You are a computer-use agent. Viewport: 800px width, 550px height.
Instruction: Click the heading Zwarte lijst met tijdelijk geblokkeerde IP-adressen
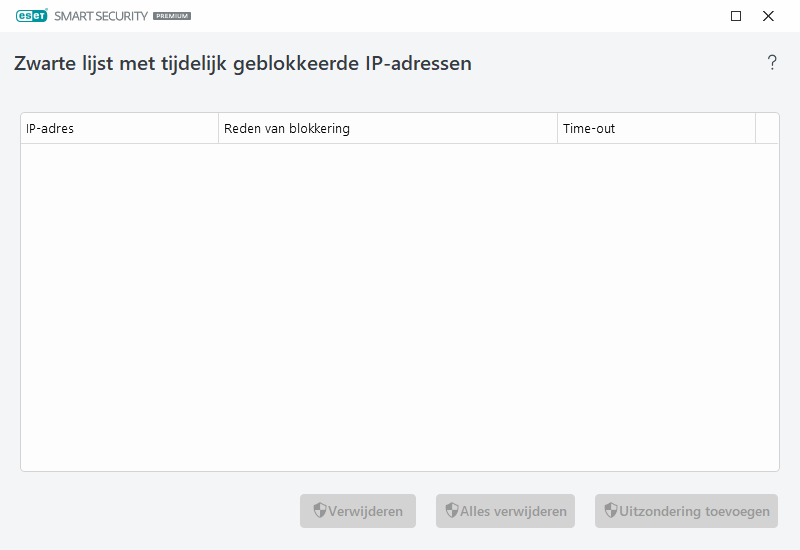243,63
